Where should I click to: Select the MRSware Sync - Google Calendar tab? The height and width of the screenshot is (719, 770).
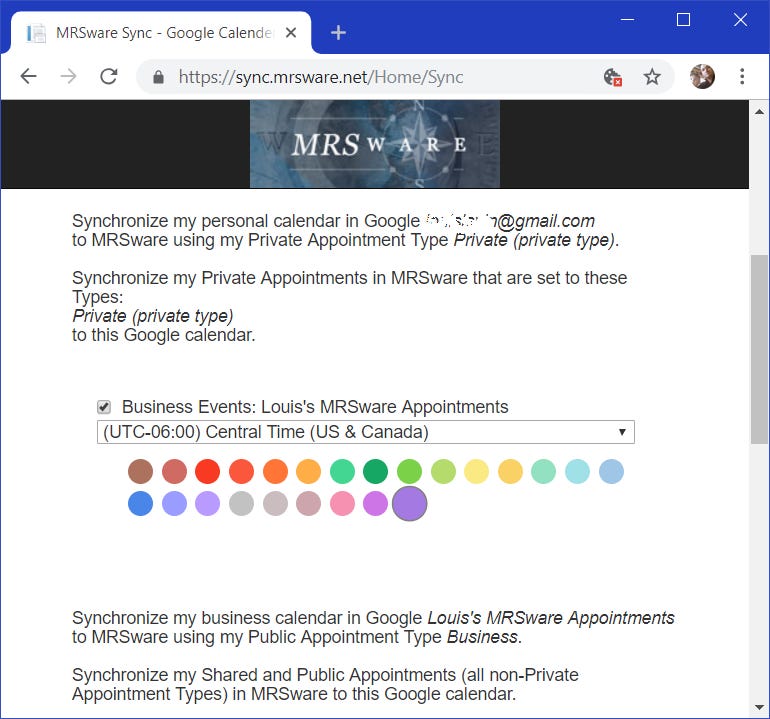point(161,33)
